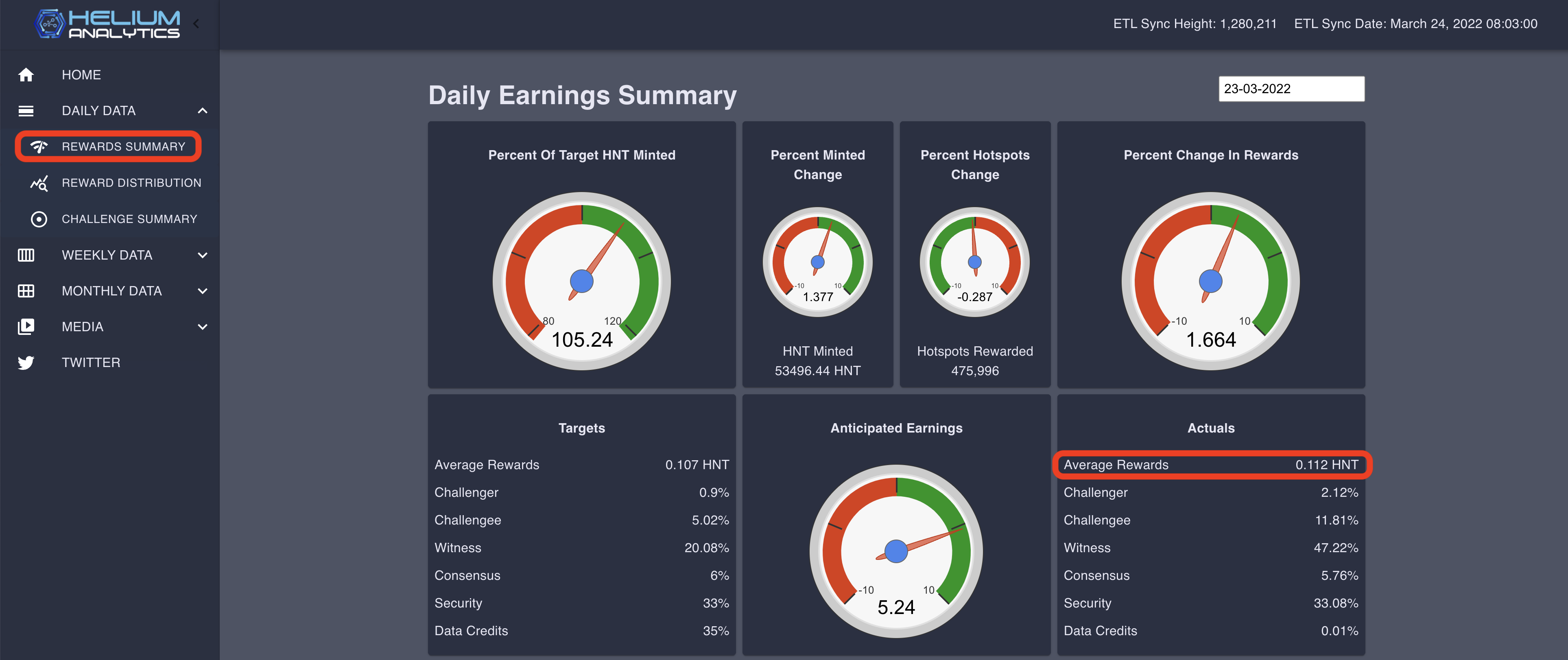Click the Reward Distribution chart icon

tap(39, 183)
